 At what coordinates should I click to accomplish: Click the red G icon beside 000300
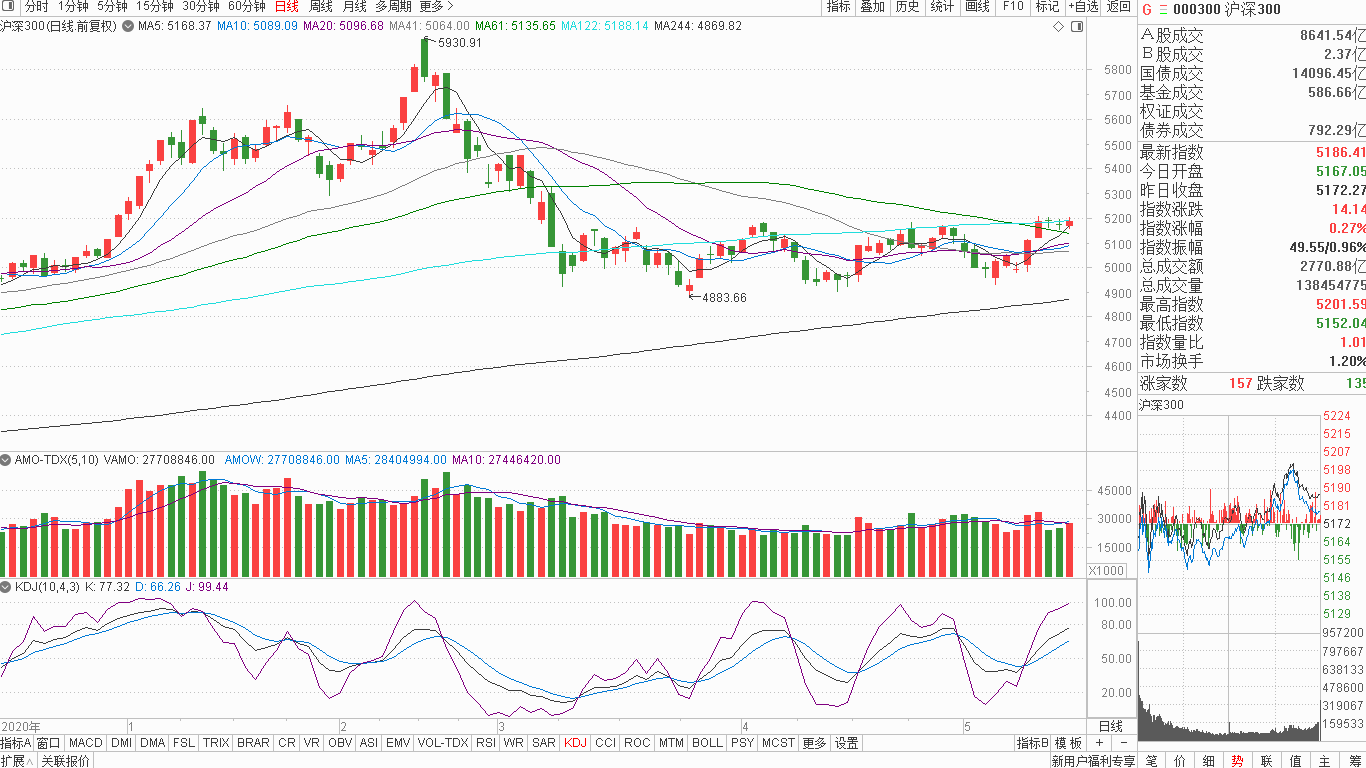coord(1148,9)
